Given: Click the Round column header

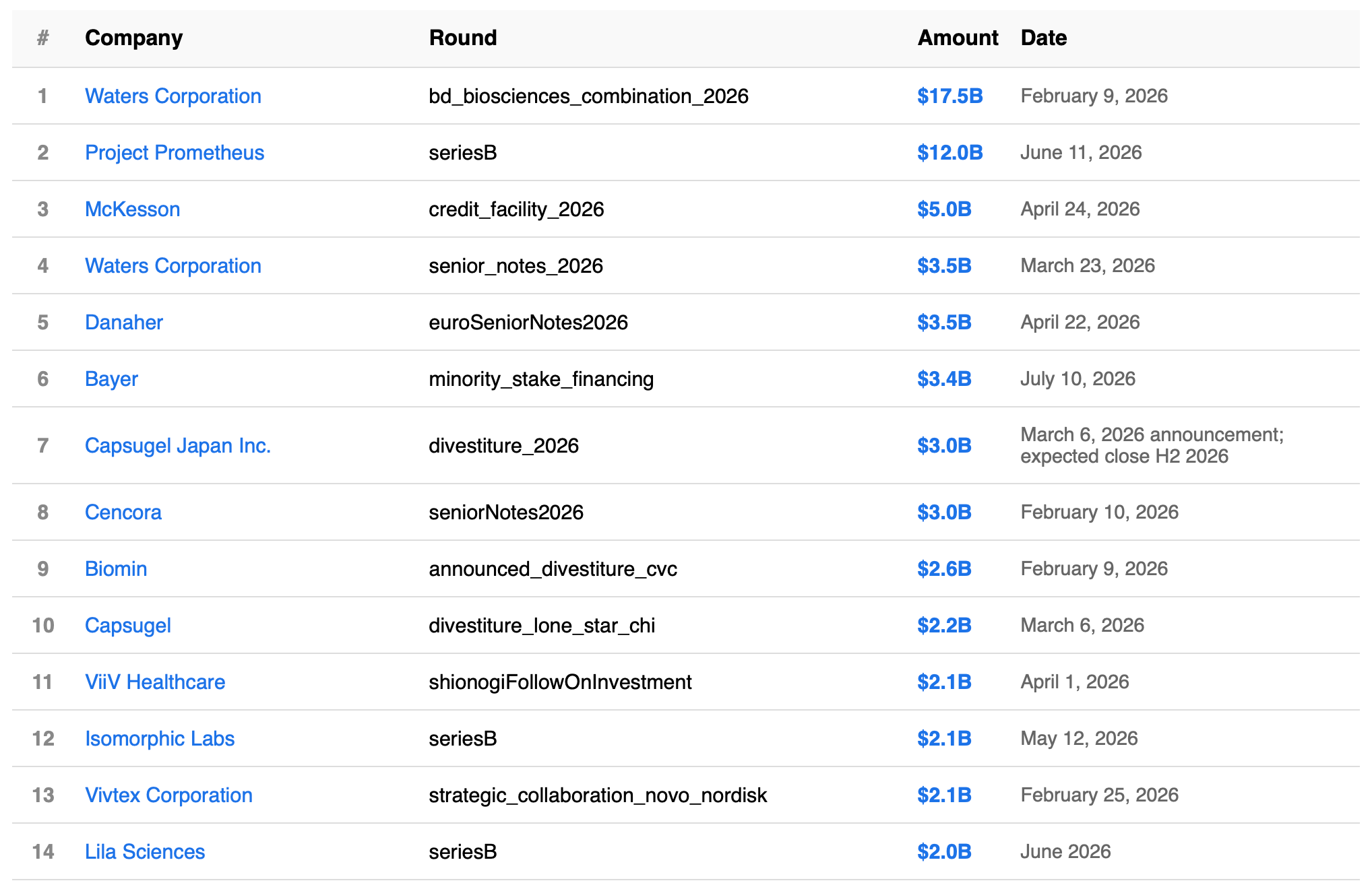Looking at the screenshot, I should (x=463, y=38).
